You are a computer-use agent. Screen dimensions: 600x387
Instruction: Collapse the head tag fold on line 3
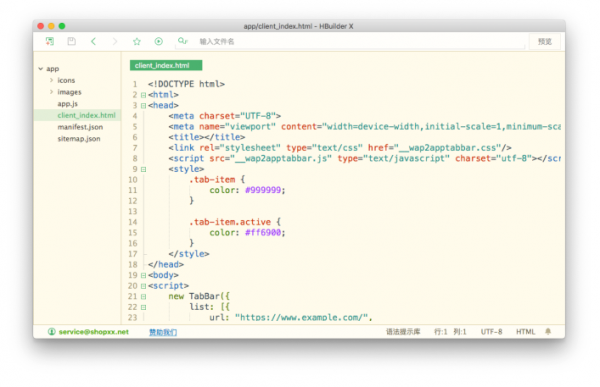click(143, 106)
